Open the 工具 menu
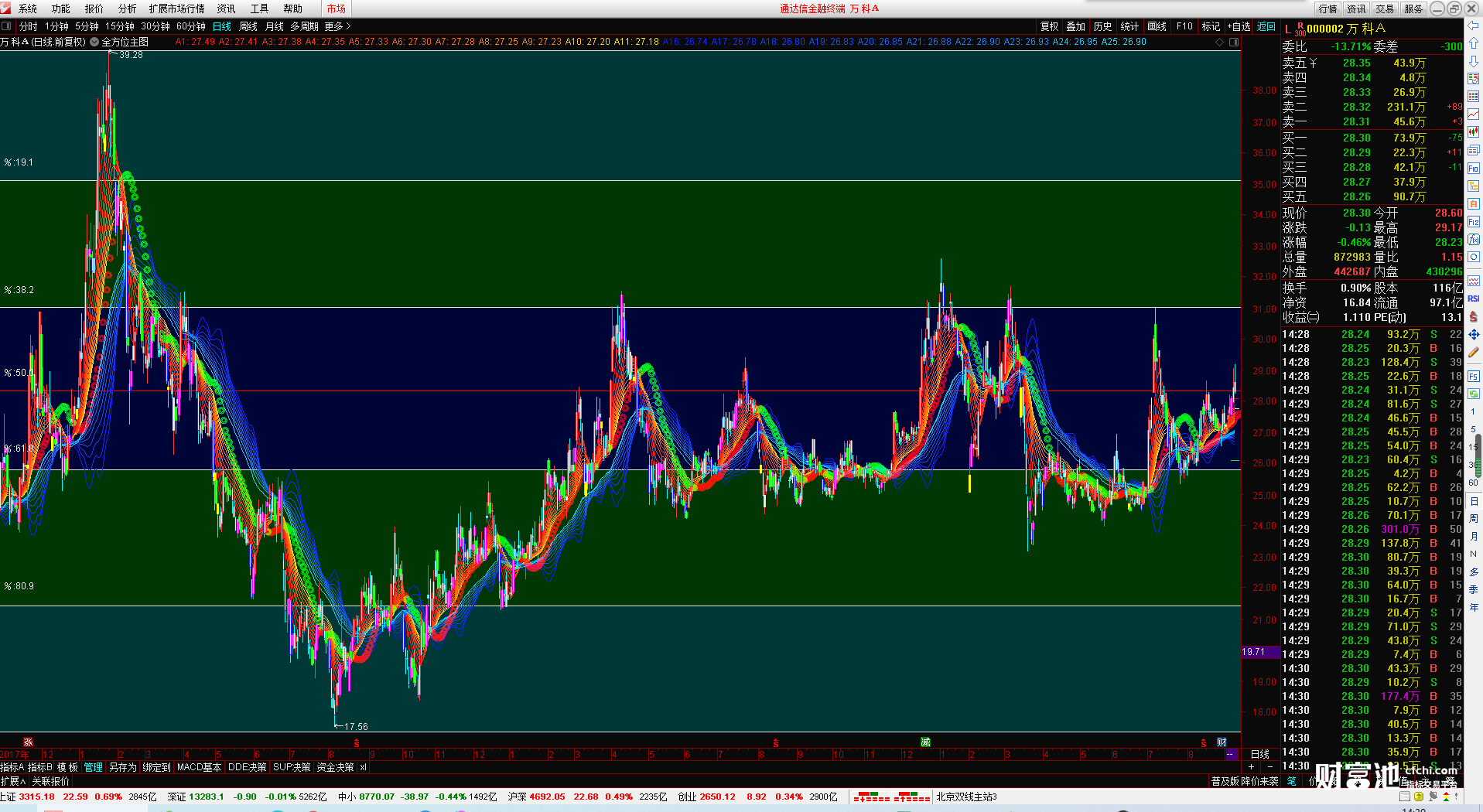Viewport: 1483px width, 812px height. 260,9
